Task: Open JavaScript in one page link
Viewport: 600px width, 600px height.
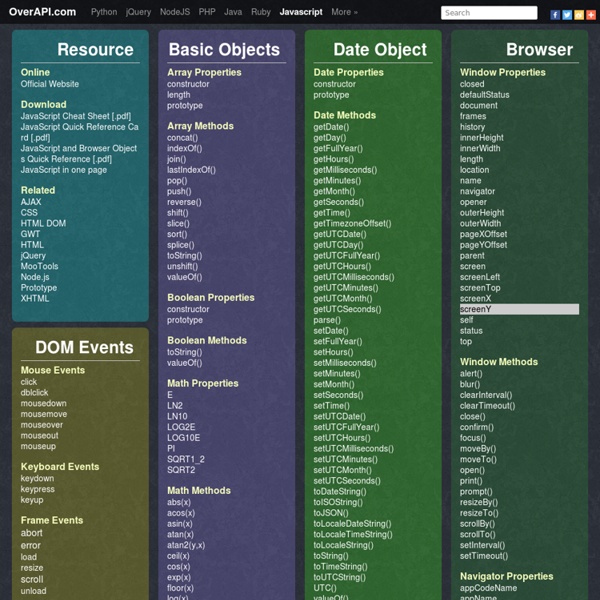Action: pyautogui.click(x=64, y=170)
